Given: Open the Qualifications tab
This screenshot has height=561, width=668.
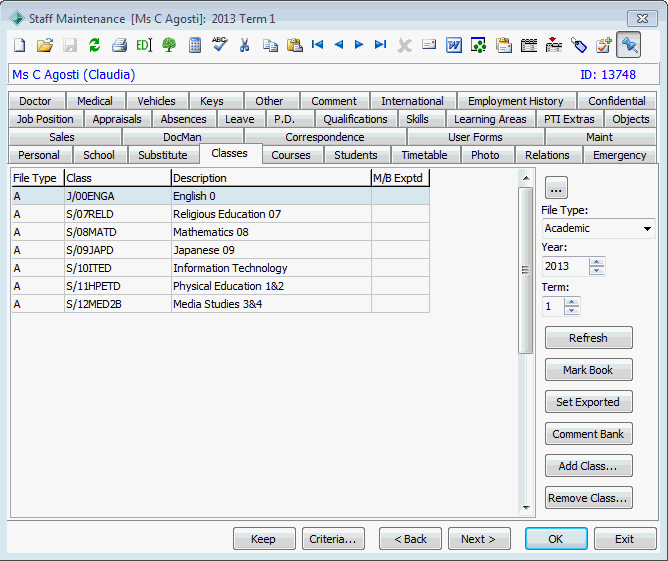Looking at the screenshot, I should pyautogui.click(x=355, y=119).
